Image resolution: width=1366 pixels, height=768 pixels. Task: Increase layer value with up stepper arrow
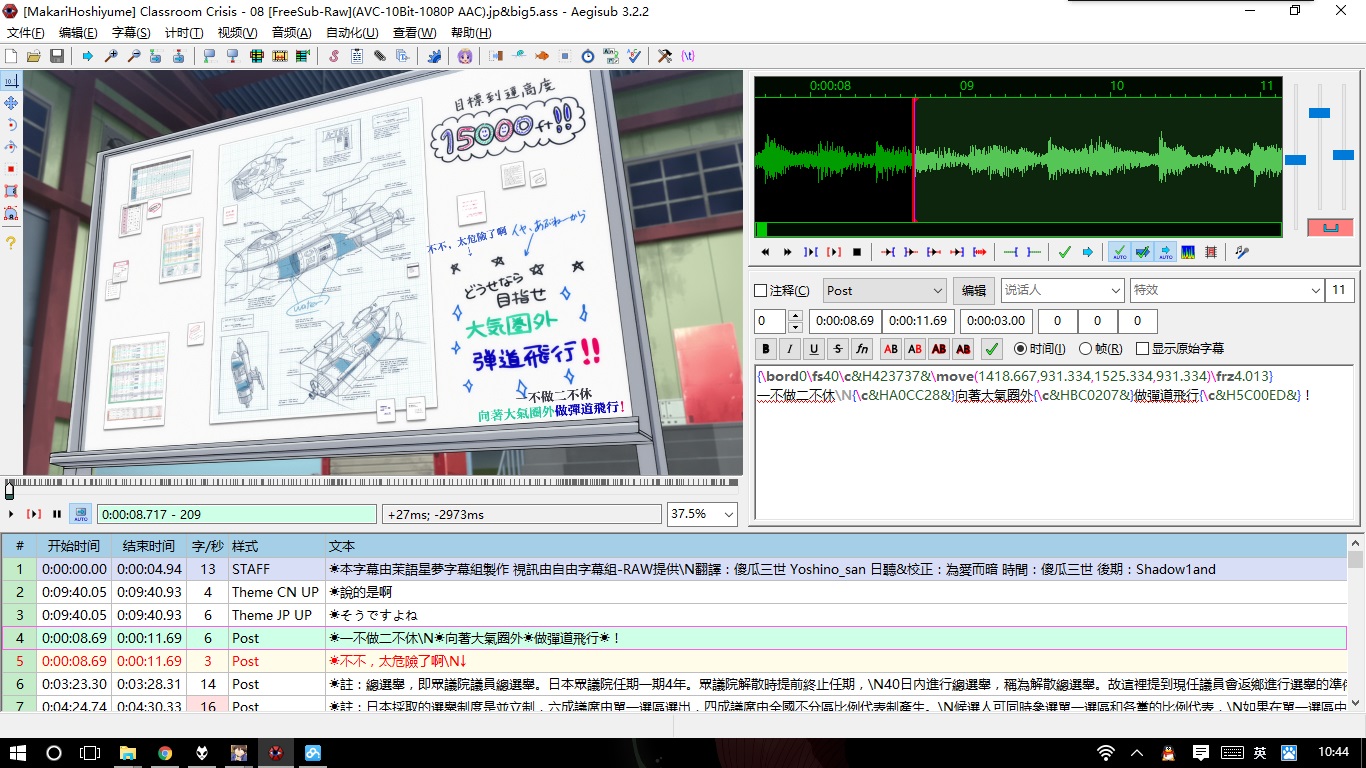(x=796, y=316)
